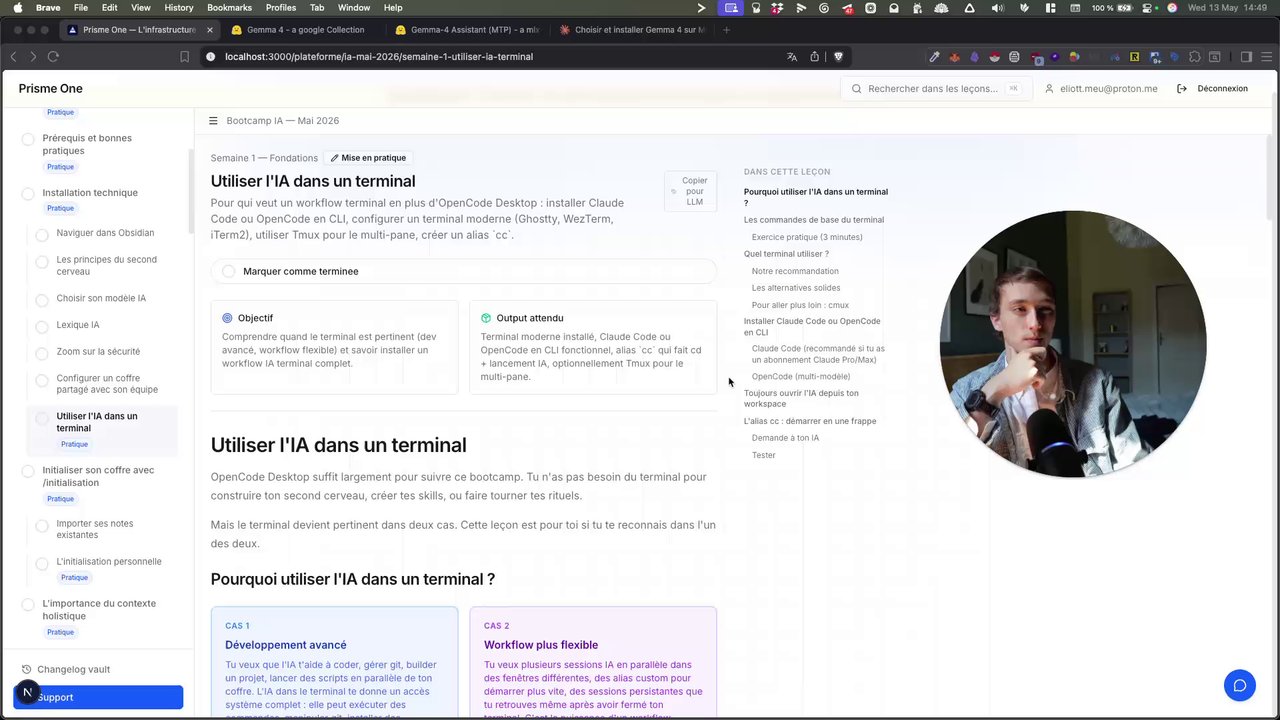Jump to Pour aller plus loin : cmux
1280x720 pixels.
pyautogui.click(x=800, y=305)
